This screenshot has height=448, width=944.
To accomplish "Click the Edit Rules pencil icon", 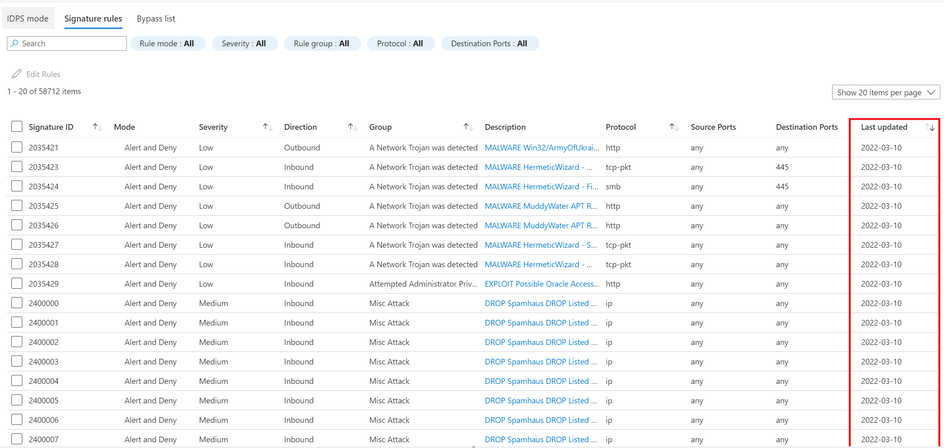I will pos(17,74).
